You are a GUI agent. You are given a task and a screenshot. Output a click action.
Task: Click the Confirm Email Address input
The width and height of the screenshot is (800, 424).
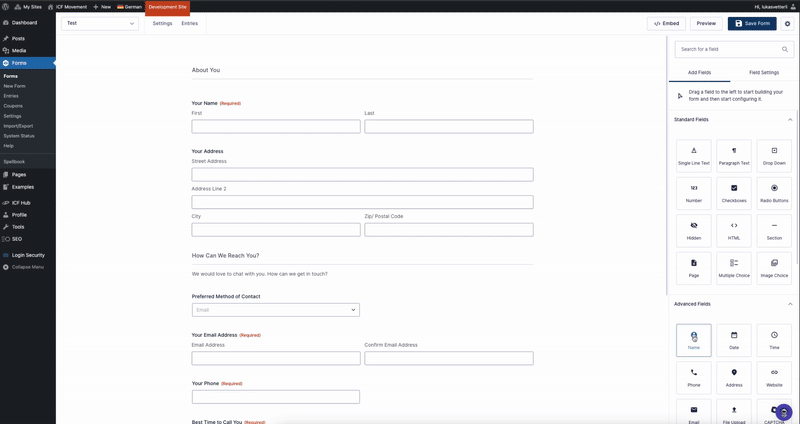click(449, 358)
